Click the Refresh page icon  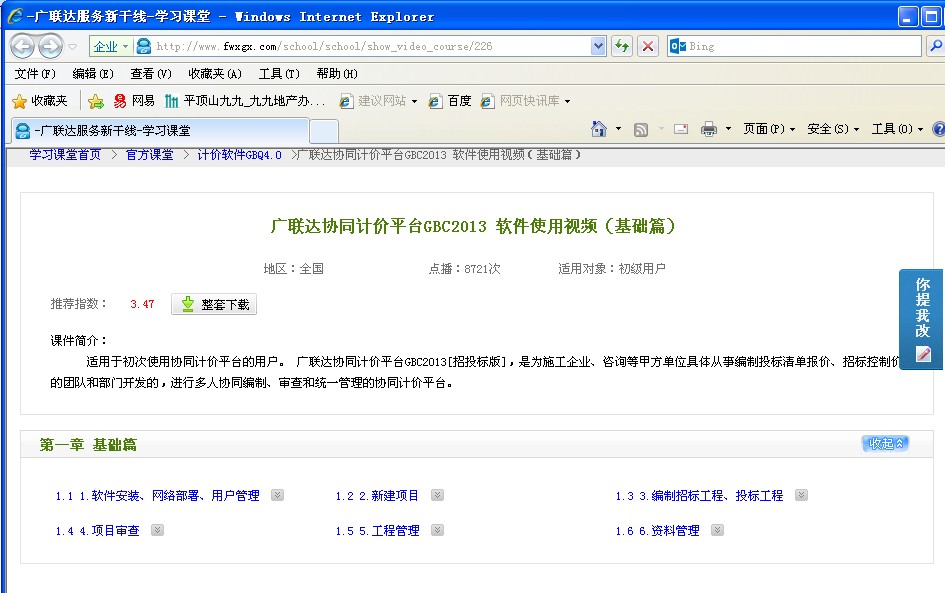(622, 46)
